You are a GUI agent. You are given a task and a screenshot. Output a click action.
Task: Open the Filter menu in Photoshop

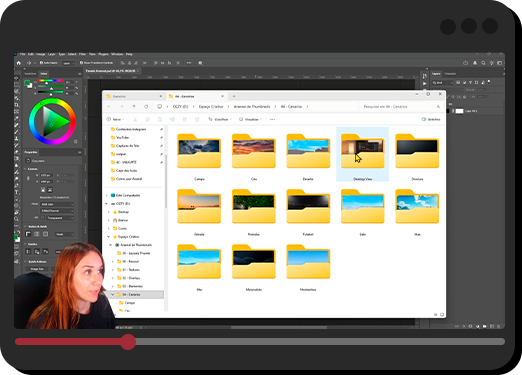click(82, 54)
